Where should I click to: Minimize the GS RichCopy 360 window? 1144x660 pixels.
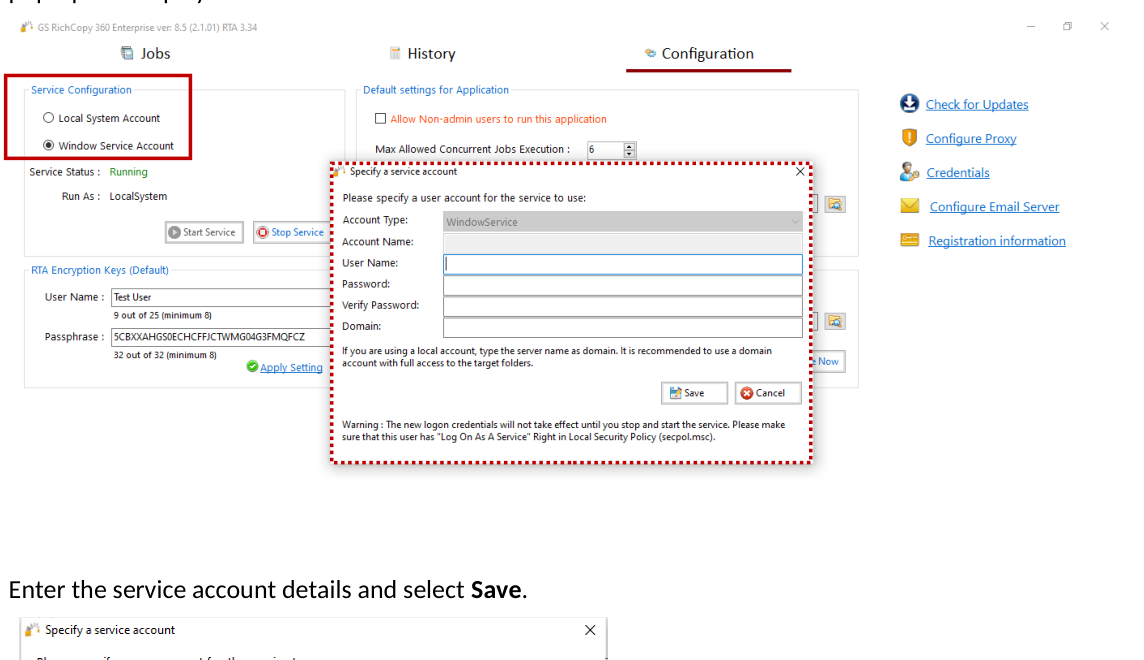point(1031,27)
